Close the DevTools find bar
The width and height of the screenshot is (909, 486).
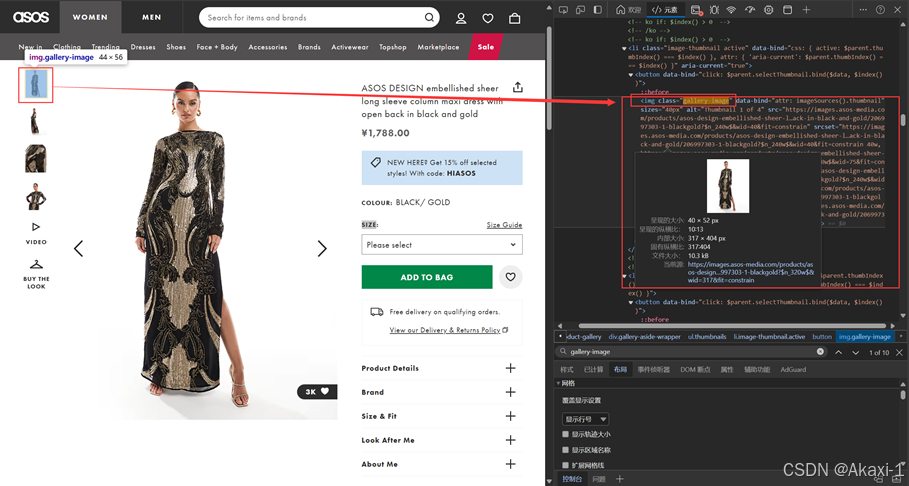(x=899, y=352)
